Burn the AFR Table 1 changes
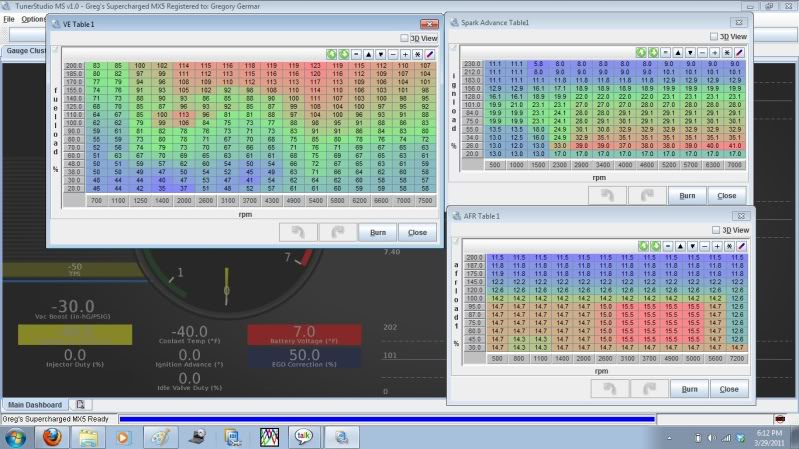 coord(689,389)
